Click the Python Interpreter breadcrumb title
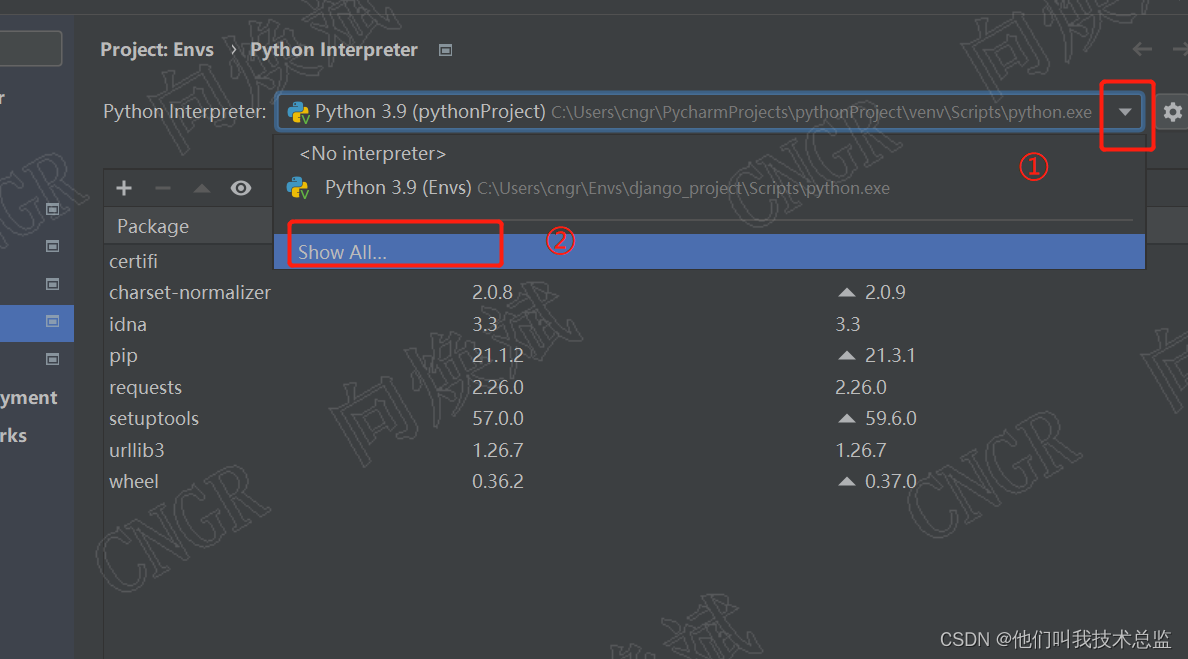 click(334, 50)
